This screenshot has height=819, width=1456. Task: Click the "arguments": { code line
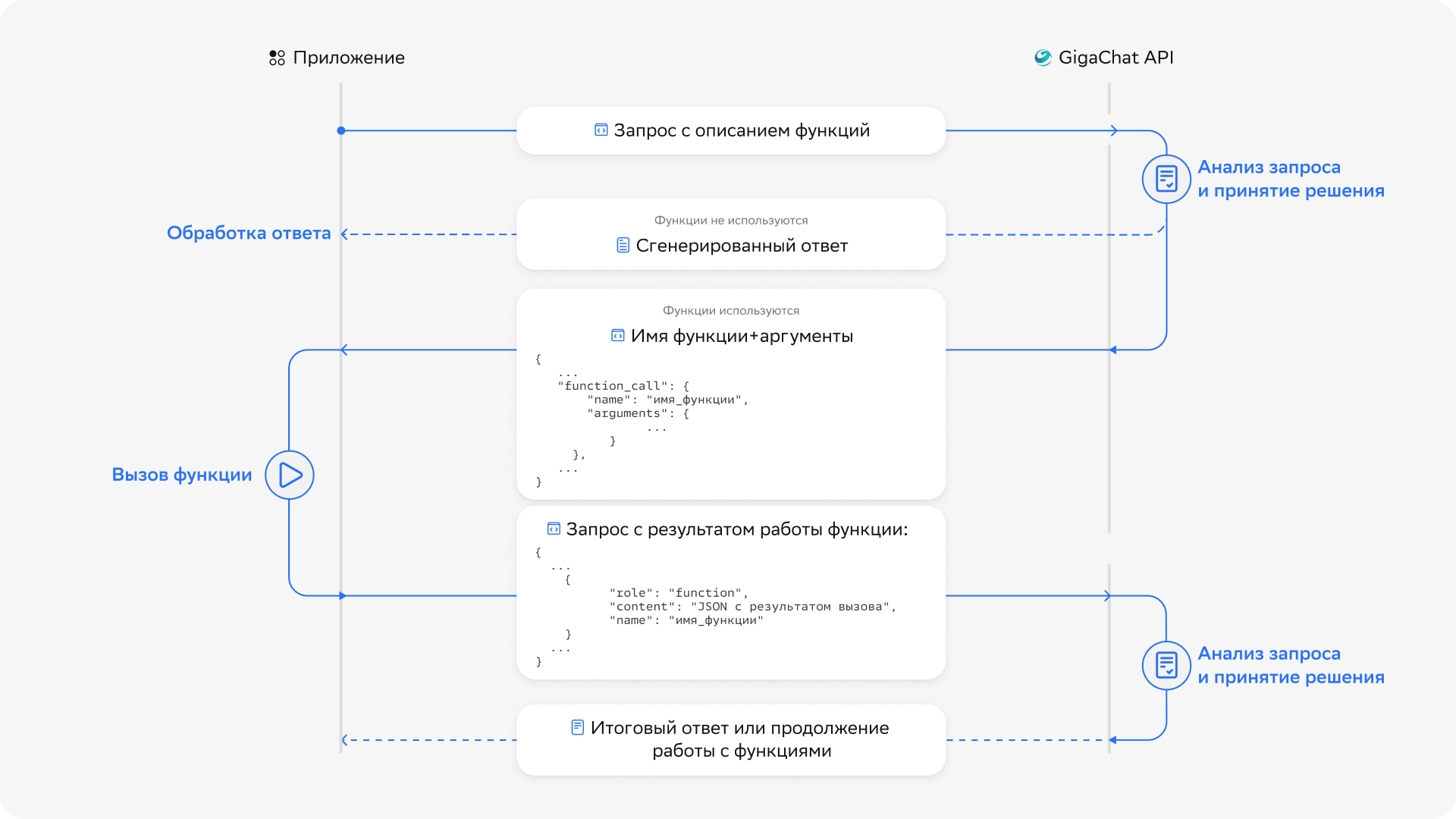point(638,413)
